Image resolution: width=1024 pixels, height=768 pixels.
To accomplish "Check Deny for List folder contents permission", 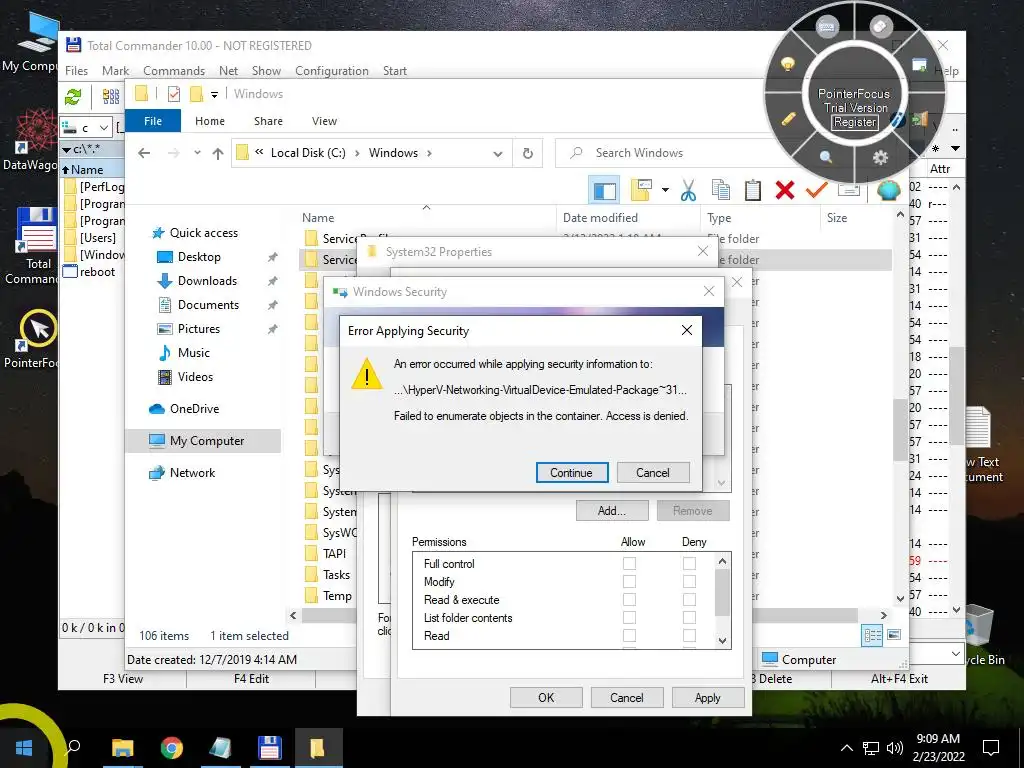I will point(689,617).
